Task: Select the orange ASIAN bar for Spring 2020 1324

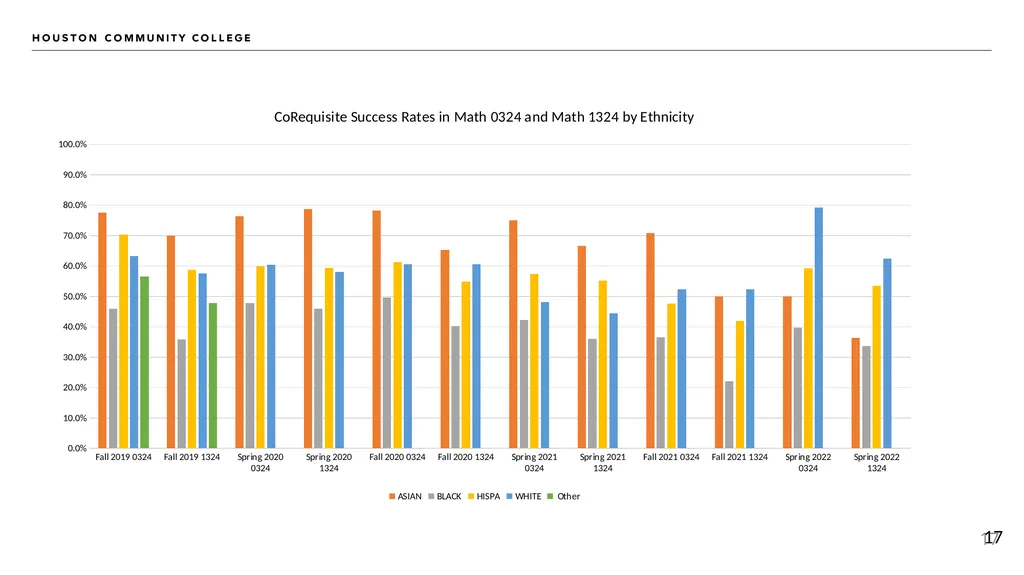Action: [308, 329]
